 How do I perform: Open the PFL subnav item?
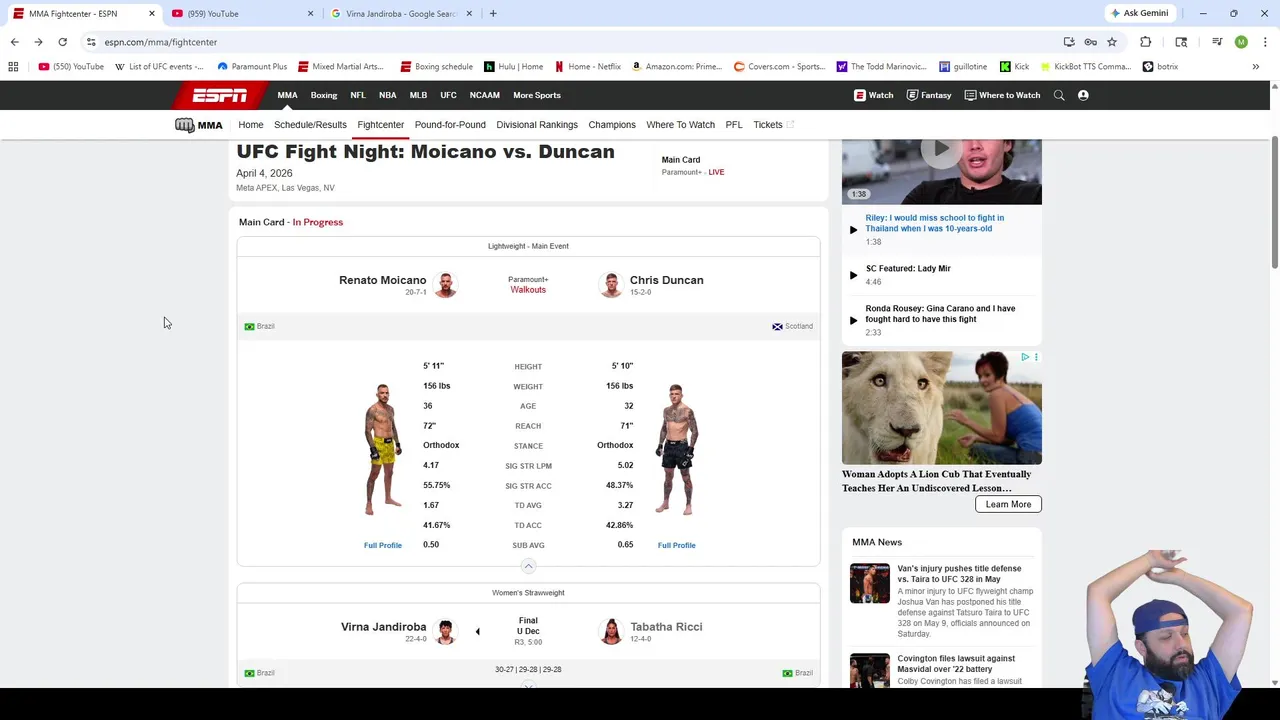coord(734,125)
